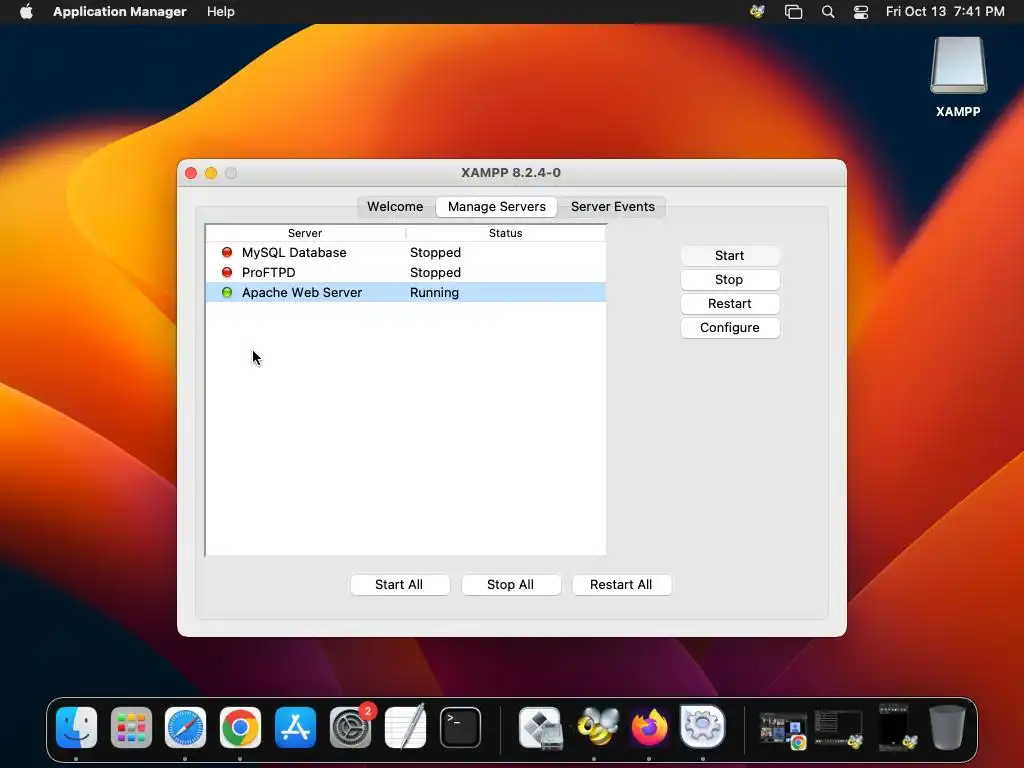Viewport: 1024px width, 768px height.
Task: Click the bee icon in menu bar
Action: pyautogui.click(x=758, y=11)
